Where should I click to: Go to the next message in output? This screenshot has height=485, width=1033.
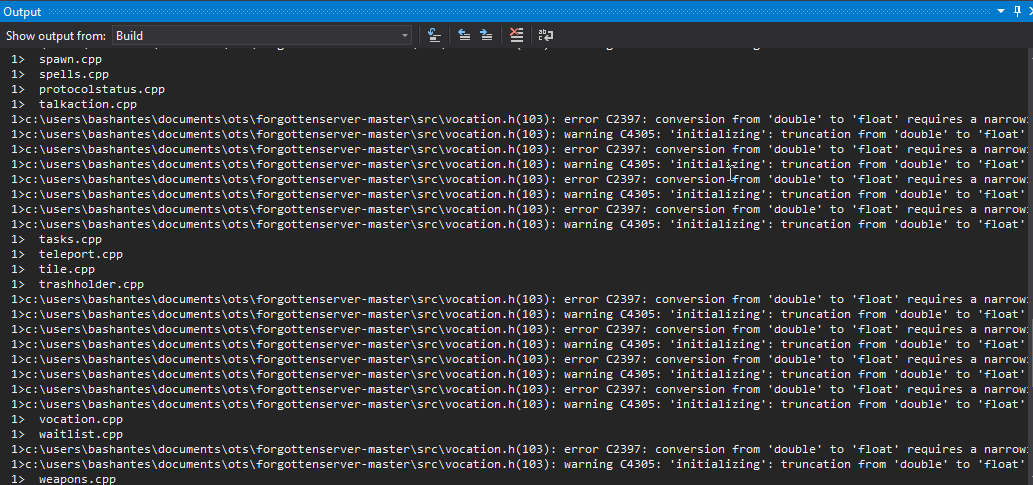point(486,36)
